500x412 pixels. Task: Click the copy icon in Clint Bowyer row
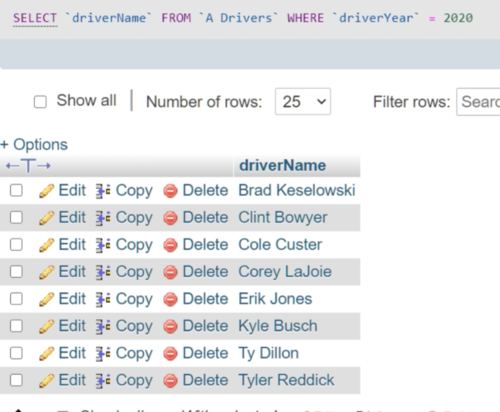point(103,218)
